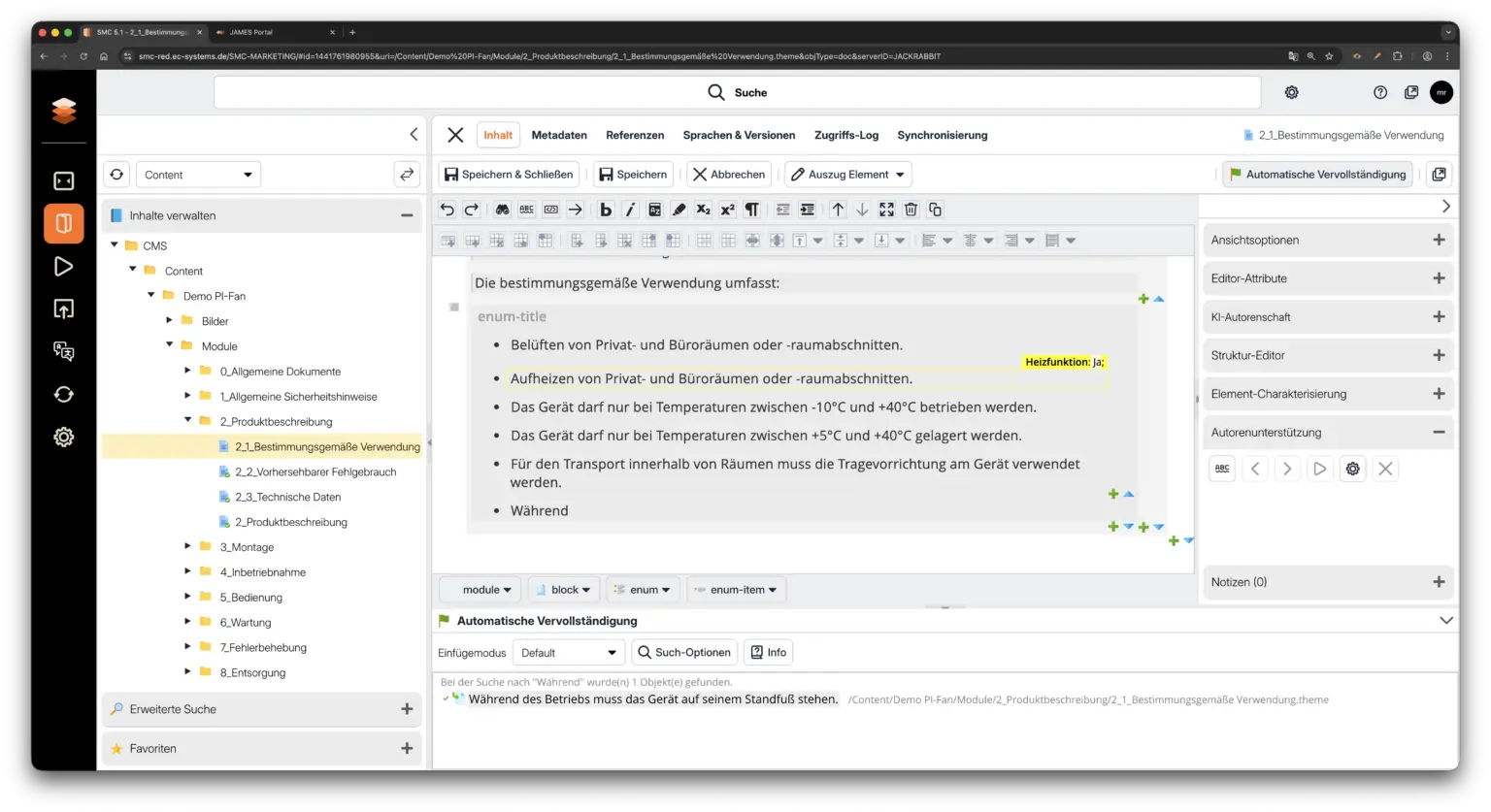Image resolution: width=1491 pixels, height=812 pixels.
Task: Show paragraph marks using the pilcrow icon
Action: pos(752,209)
